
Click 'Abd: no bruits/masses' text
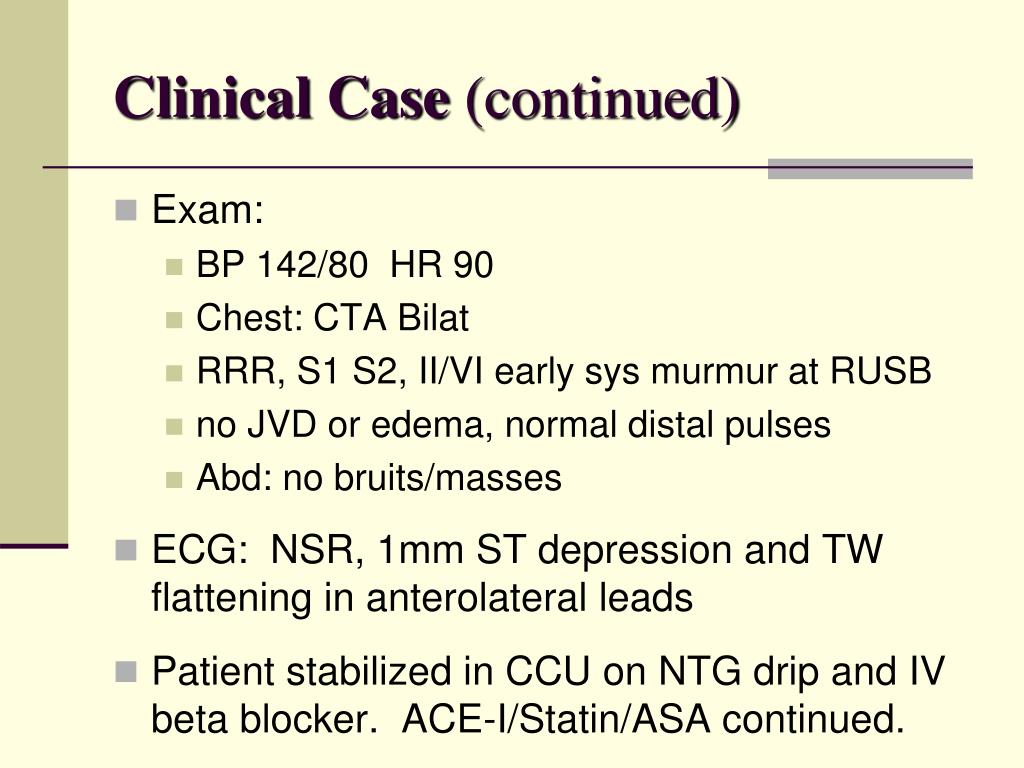pos(379,478)
